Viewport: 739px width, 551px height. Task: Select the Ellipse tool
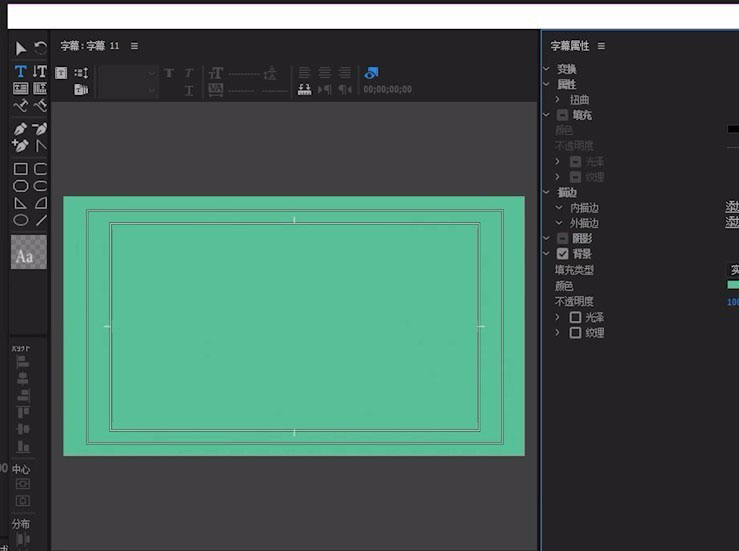click(21, 220)
